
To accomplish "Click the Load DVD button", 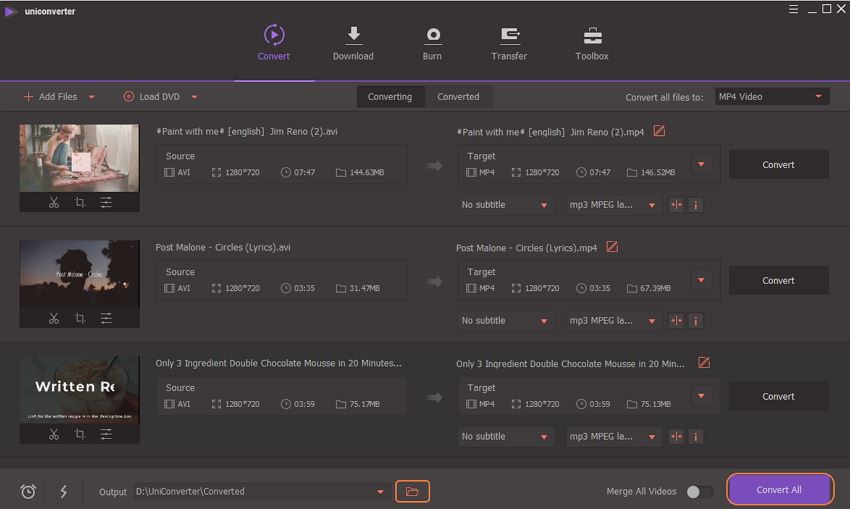I will pos(151,96).
